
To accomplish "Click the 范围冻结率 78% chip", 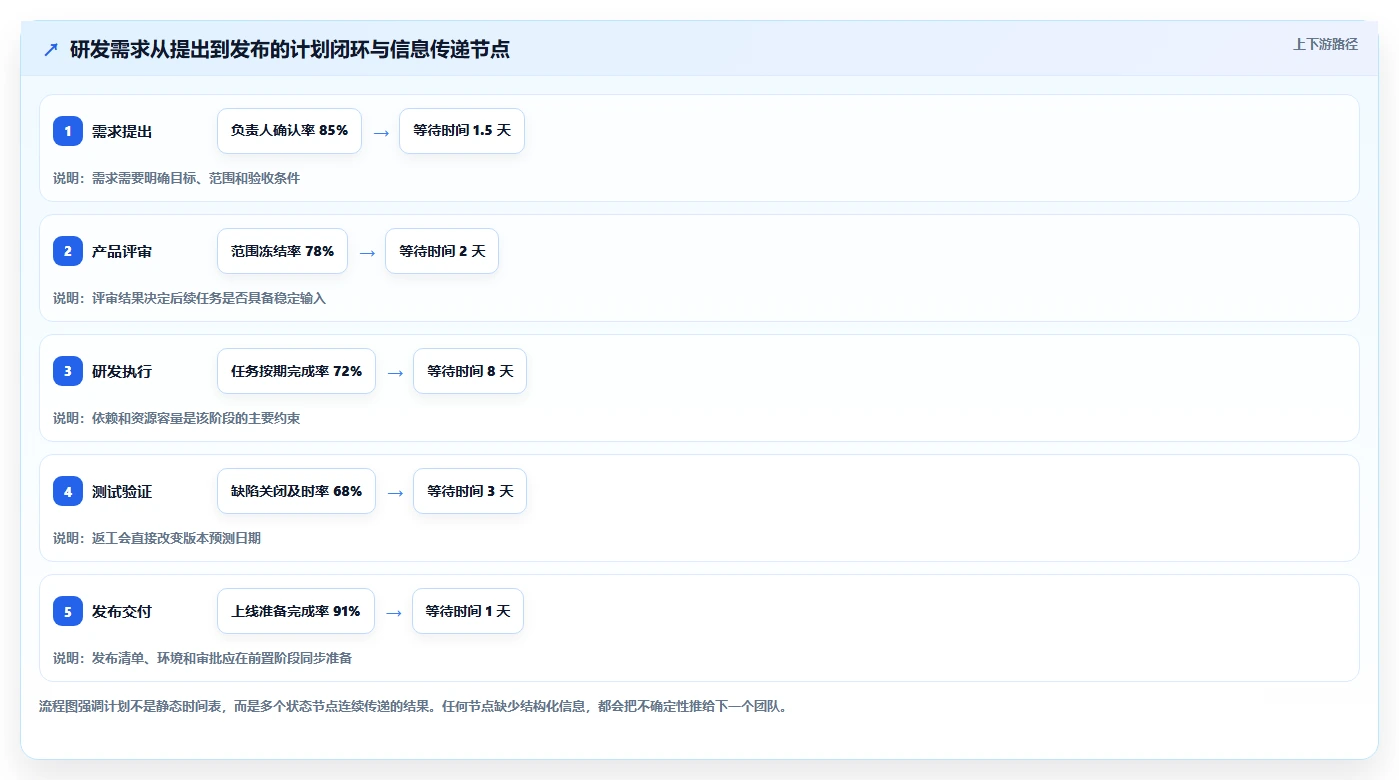I will click(x=282, y=251).
